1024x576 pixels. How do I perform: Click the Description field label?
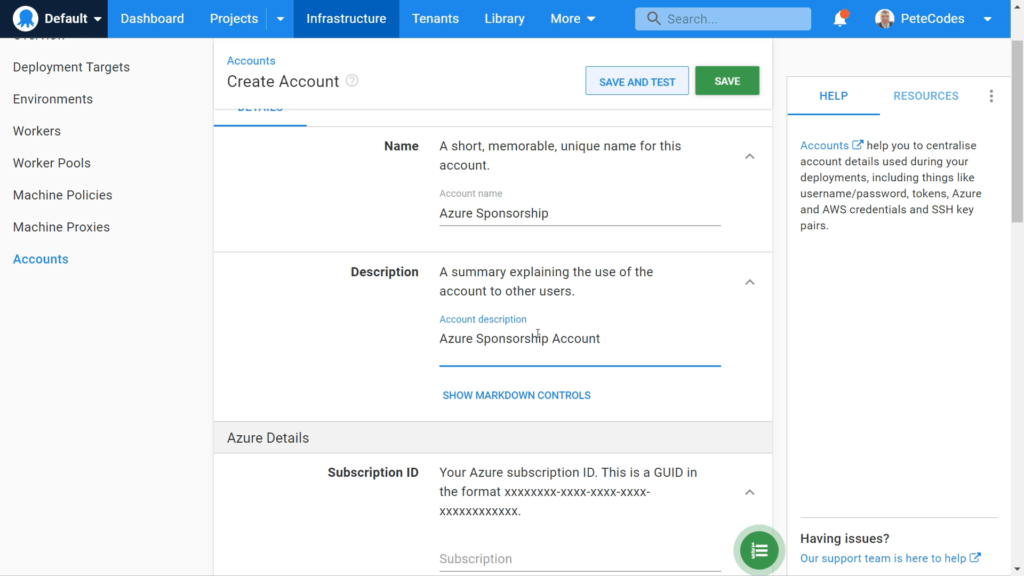coord(384,272)
